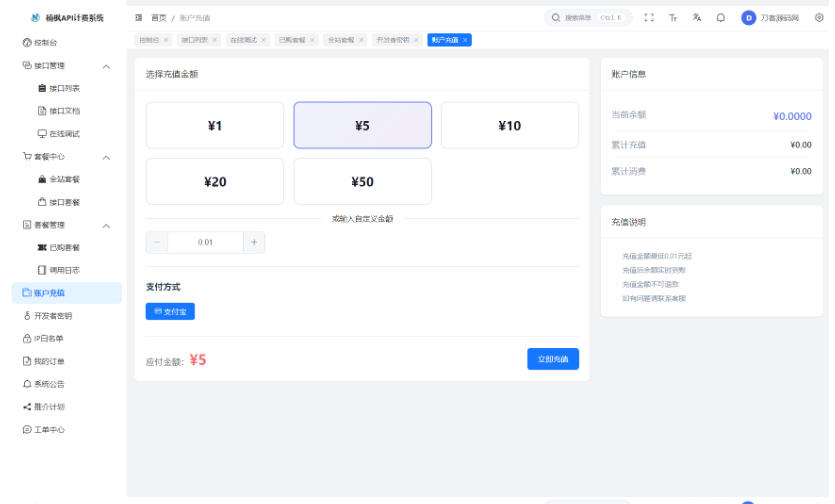Open the settings gear icon at top right

tap(819, 18)
